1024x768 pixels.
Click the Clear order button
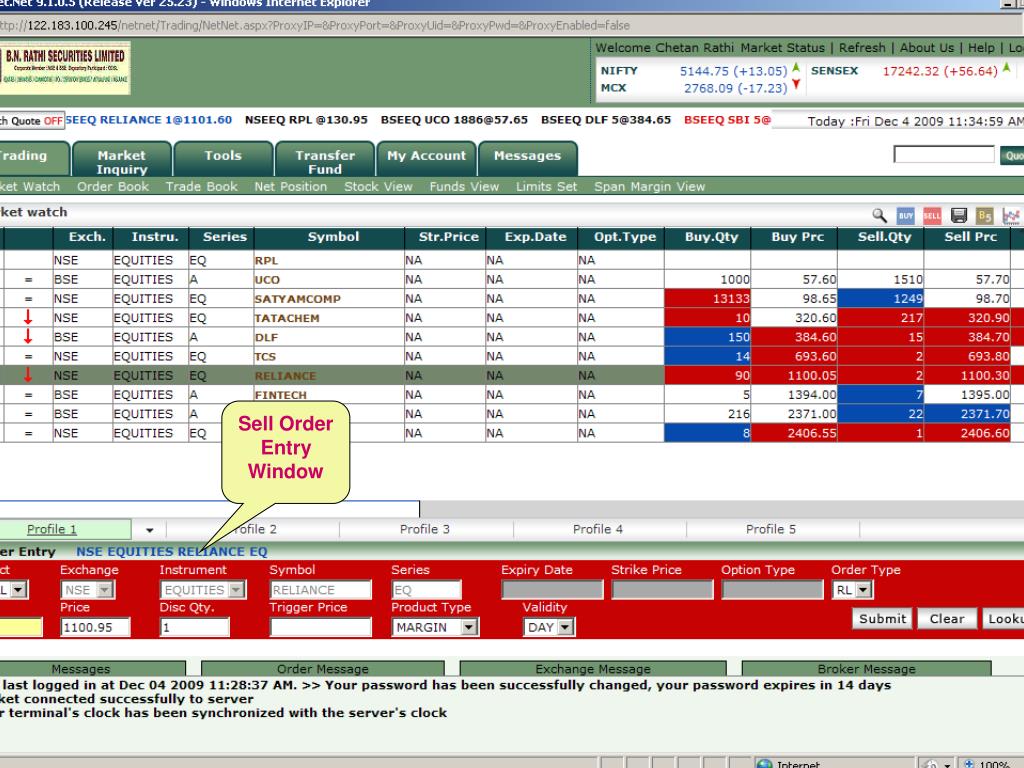click(947, 618)
